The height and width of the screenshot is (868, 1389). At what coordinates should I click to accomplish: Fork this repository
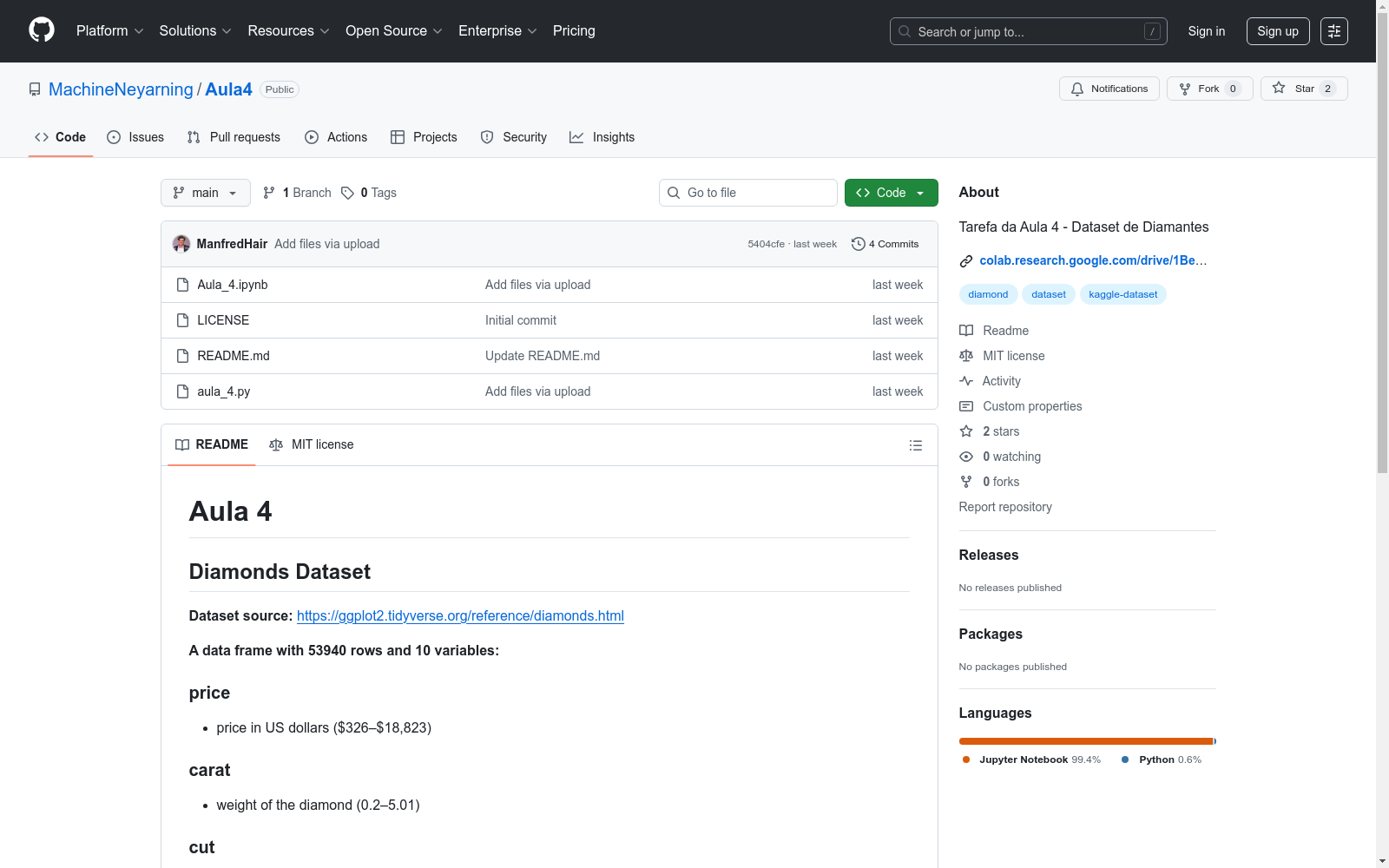(1209, 89)
